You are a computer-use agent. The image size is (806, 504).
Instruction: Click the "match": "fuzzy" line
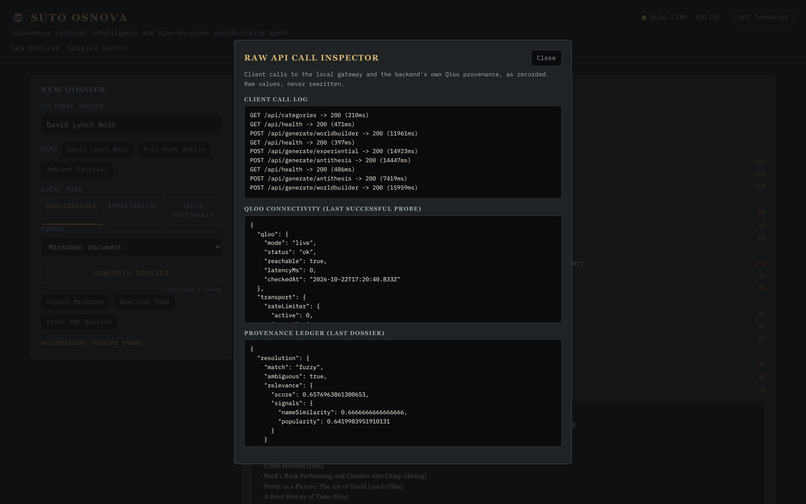pos(294,367)
